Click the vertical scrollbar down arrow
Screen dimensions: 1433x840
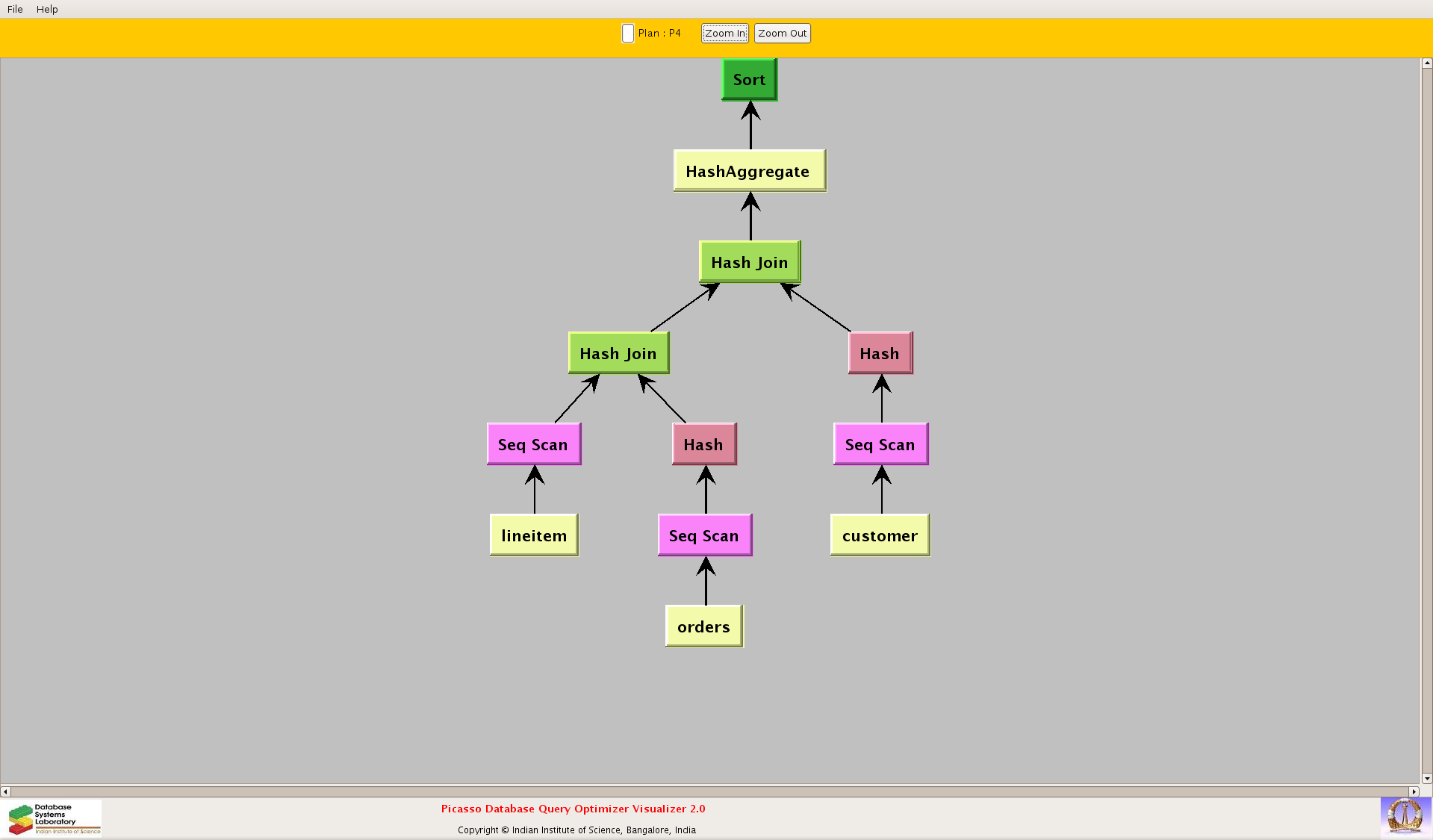[1426, 778]
